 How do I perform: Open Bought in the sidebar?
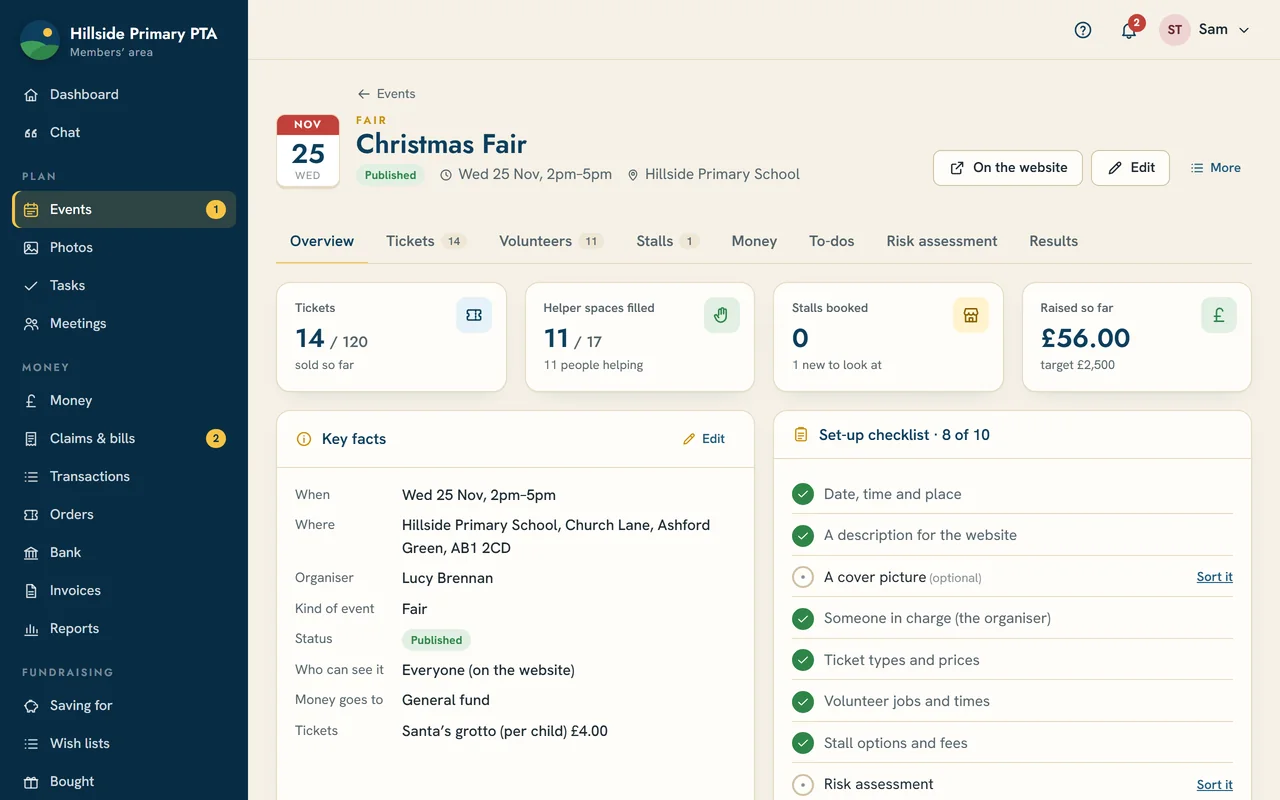(x=124, y=781)
